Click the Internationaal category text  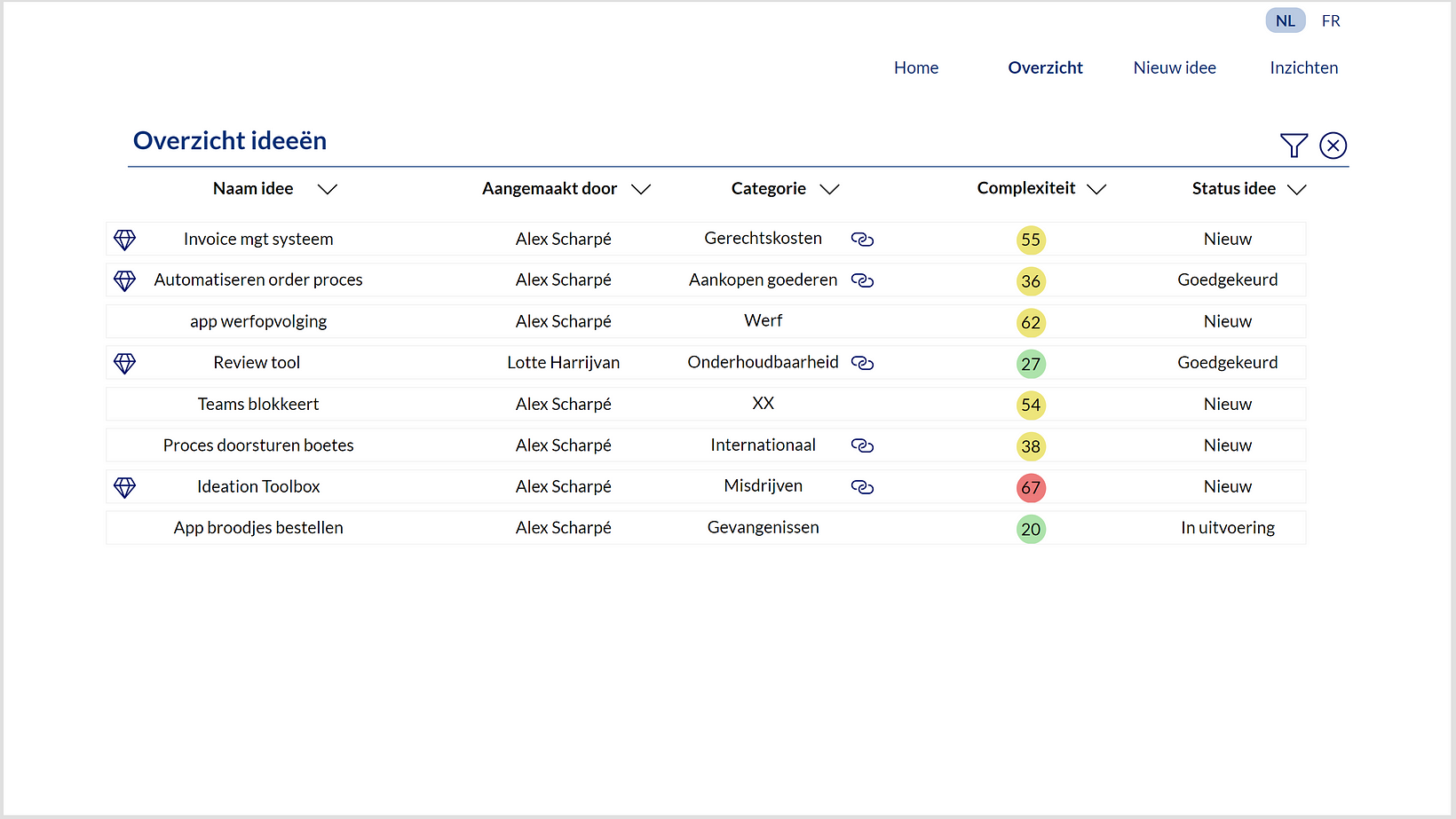point(764,445)
